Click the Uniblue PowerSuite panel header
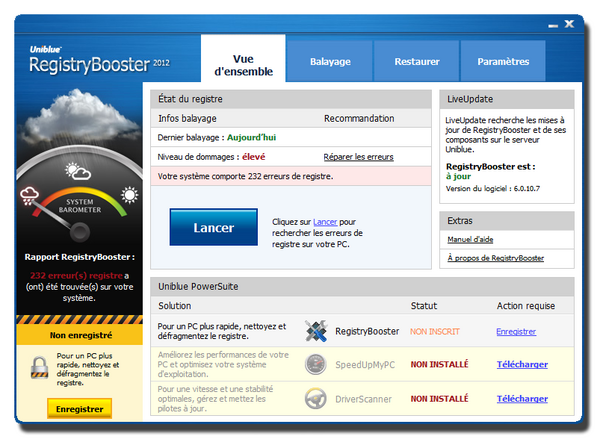This screenshot has width=600, height=445. [362, 286]
